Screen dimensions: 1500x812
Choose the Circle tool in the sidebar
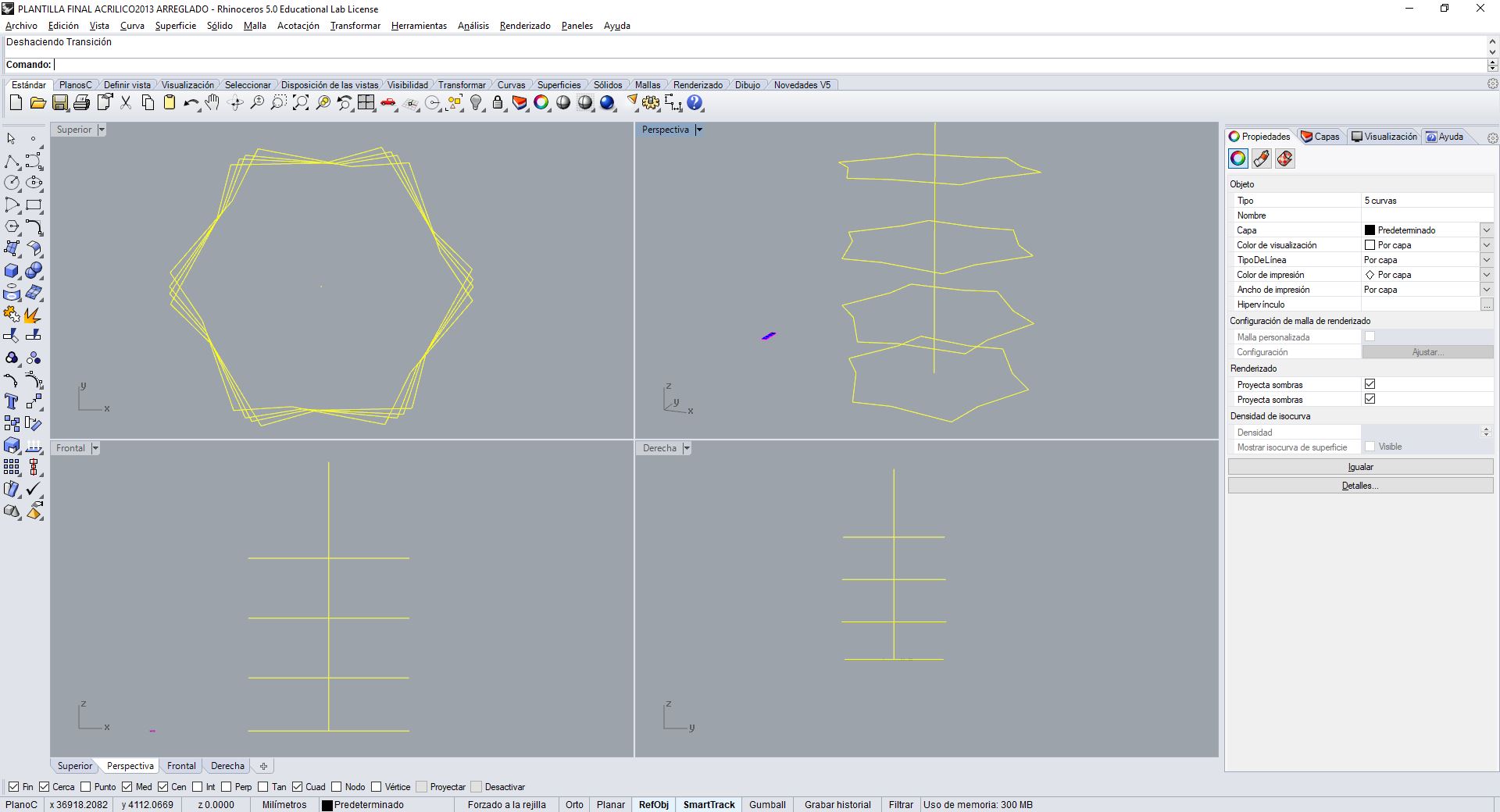(x=12, y=183)
